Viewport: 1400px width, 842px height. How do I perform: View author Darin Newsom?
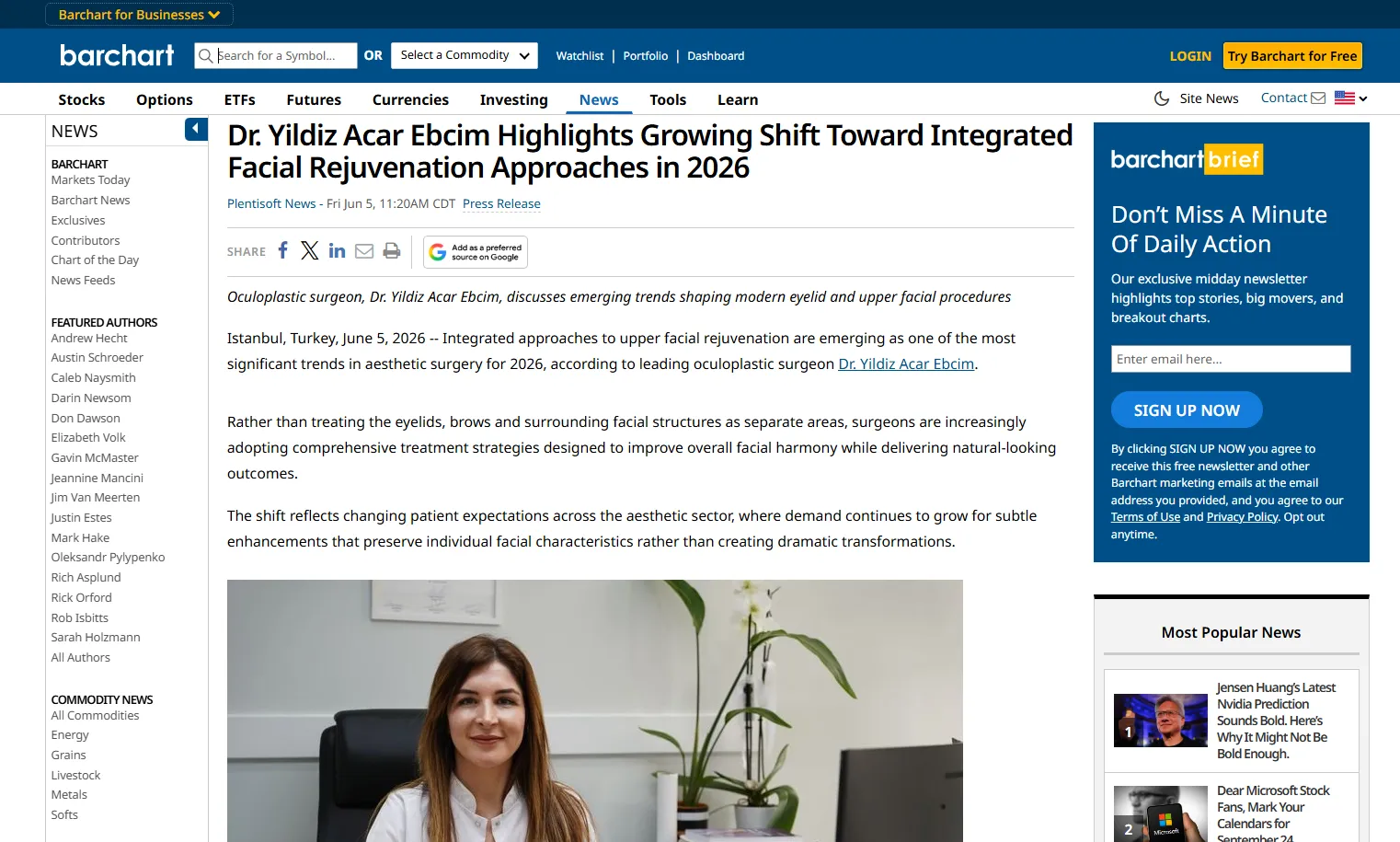91,398
